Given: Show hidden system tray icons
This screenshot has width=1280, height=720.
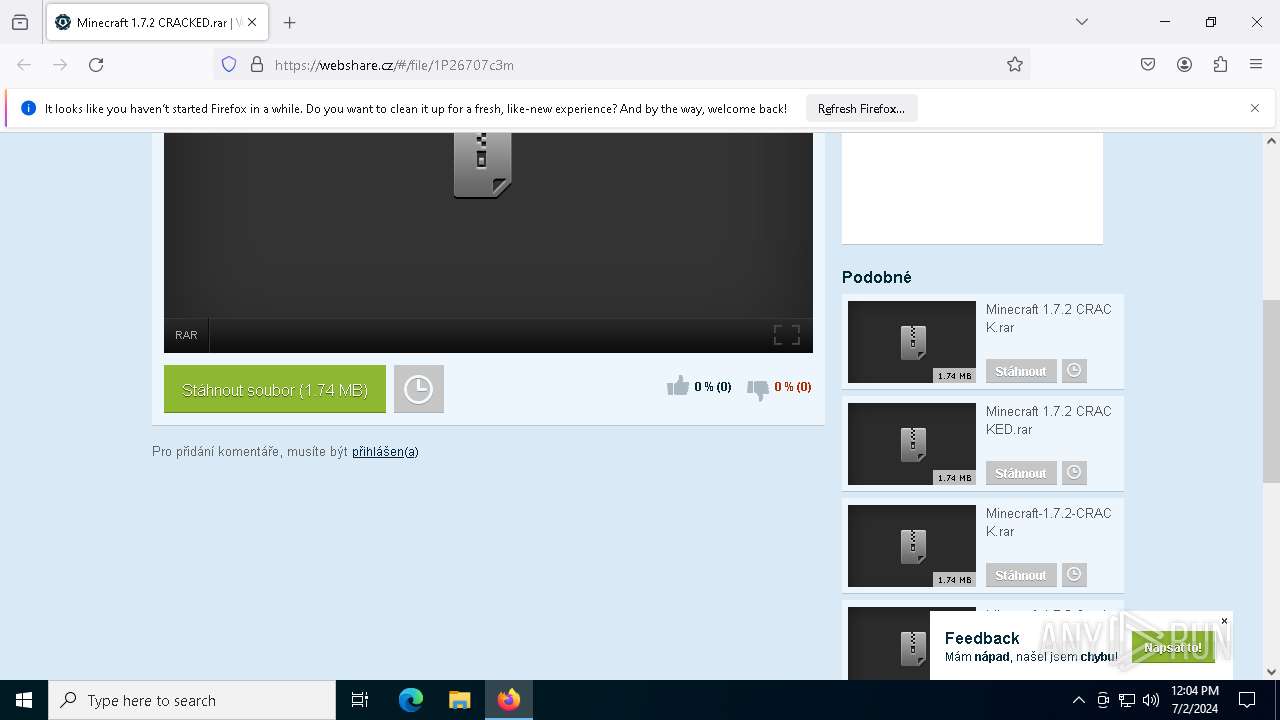Looking at the screenshot, I should pos(1078,700).
